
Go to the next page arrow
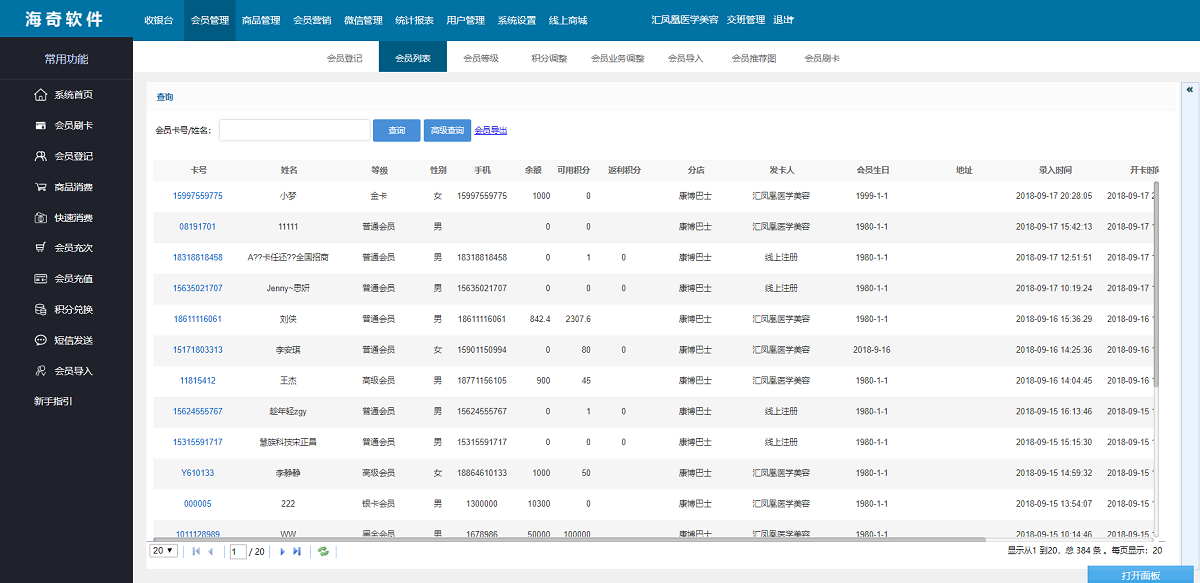click(281, 550)
